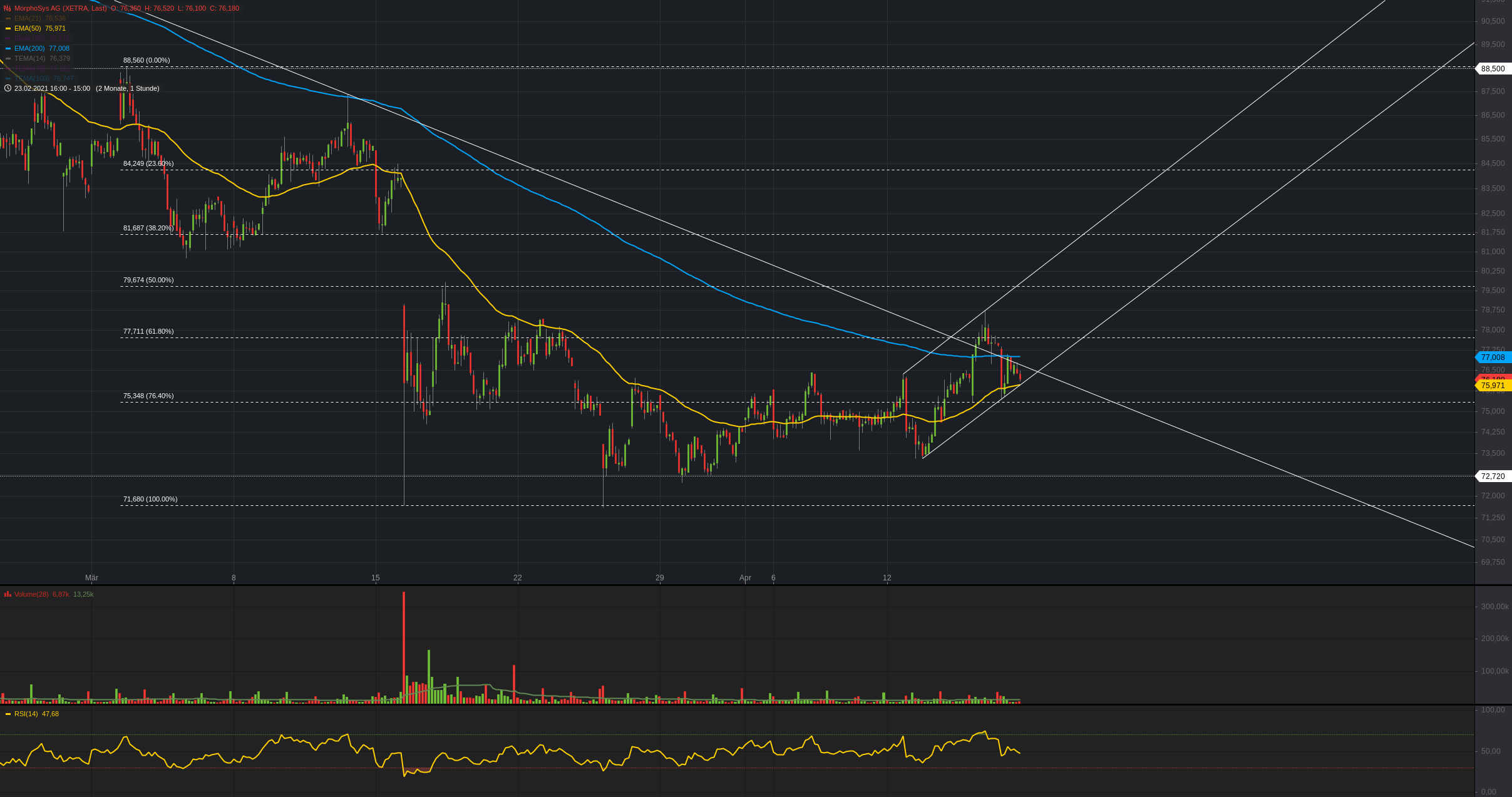Click the 15 date marker on time axis
Image resolution: width=1512 pixels, height=797 pixels.
point(375,578)
